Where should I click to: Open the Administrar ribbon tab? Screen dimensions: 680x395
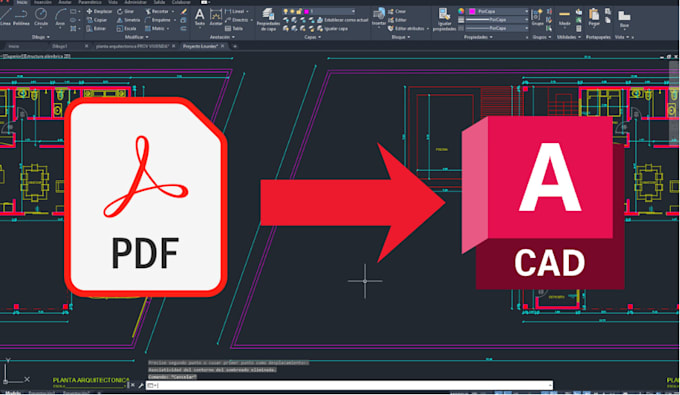[135, 2]
